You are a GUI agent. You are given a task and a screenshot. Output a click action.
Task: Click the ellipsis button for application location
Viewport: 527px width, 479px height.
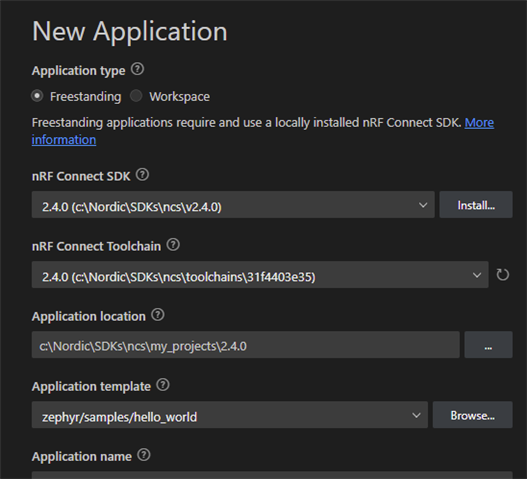click(488, 345)
